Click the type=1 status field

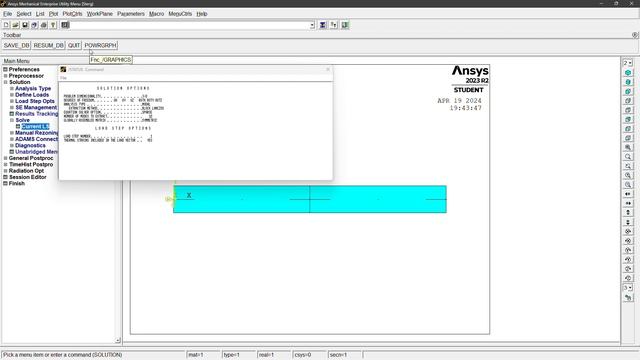(x=238, y=355)
